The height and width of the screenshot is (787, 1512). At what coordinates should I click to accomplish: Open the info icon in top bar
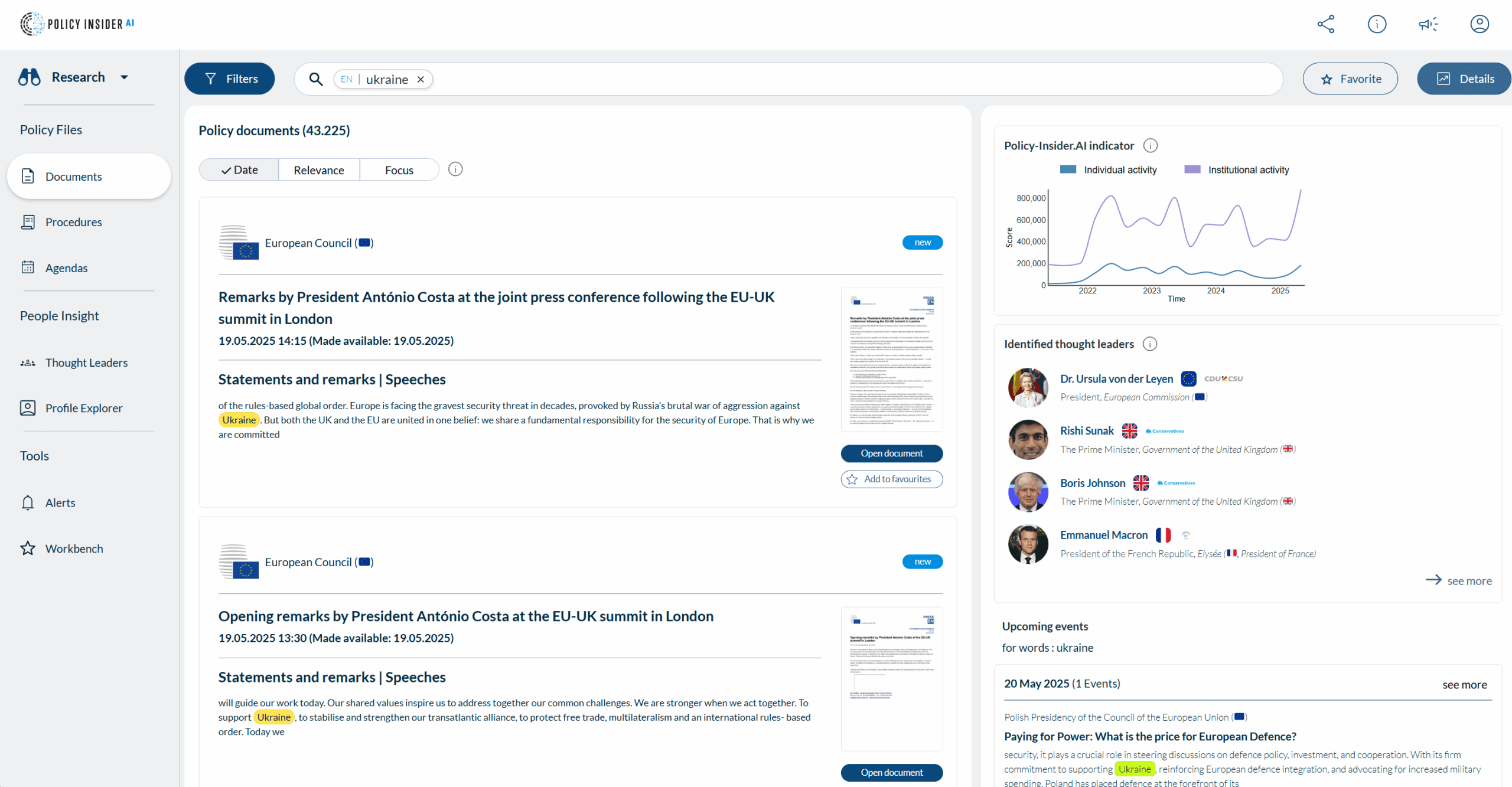click(x=1377, y=24)
